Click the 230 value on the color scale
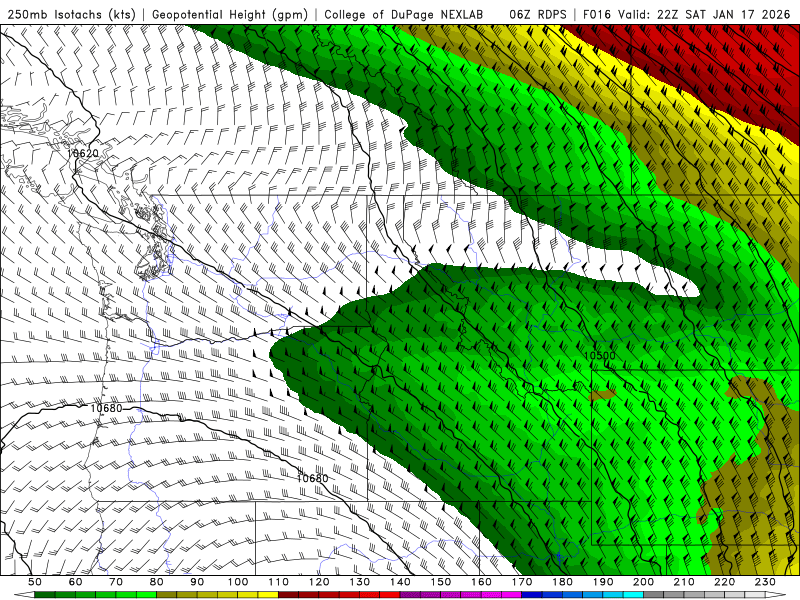Screen dimensions: 800x600 (x=765, y=582)
